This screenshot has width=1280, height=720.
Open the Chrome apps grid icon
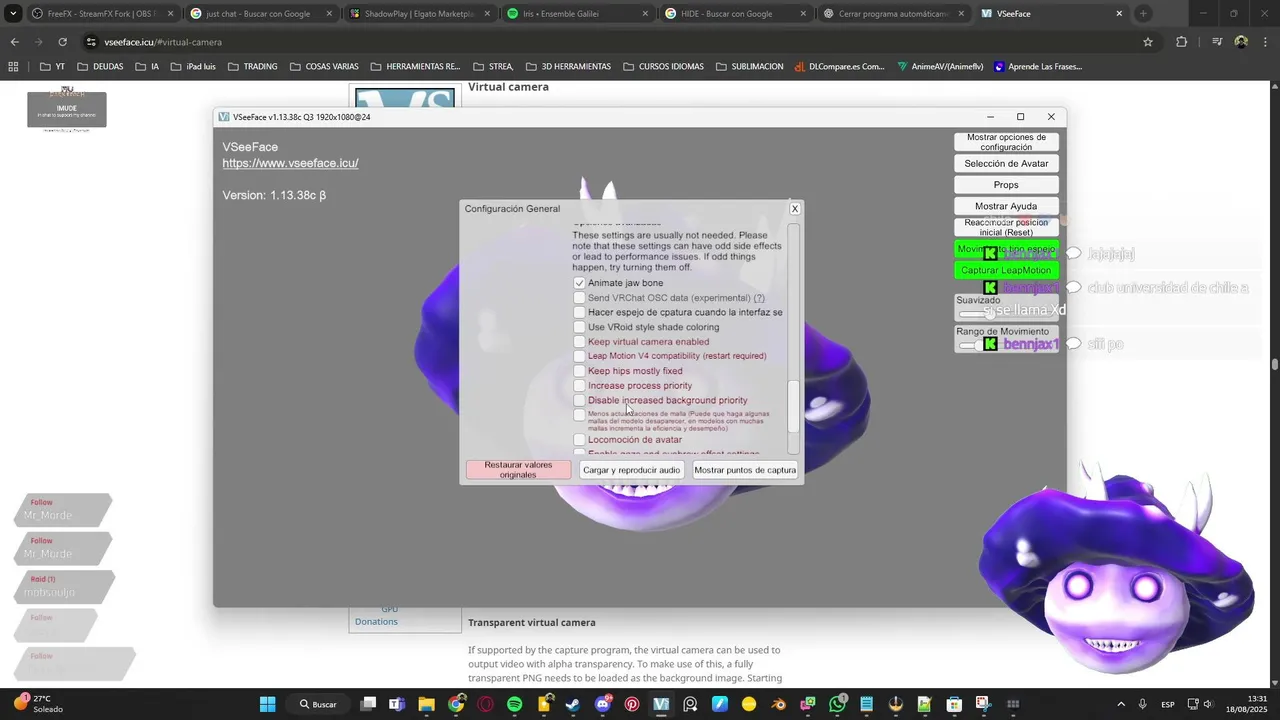(x=13, y=67)
